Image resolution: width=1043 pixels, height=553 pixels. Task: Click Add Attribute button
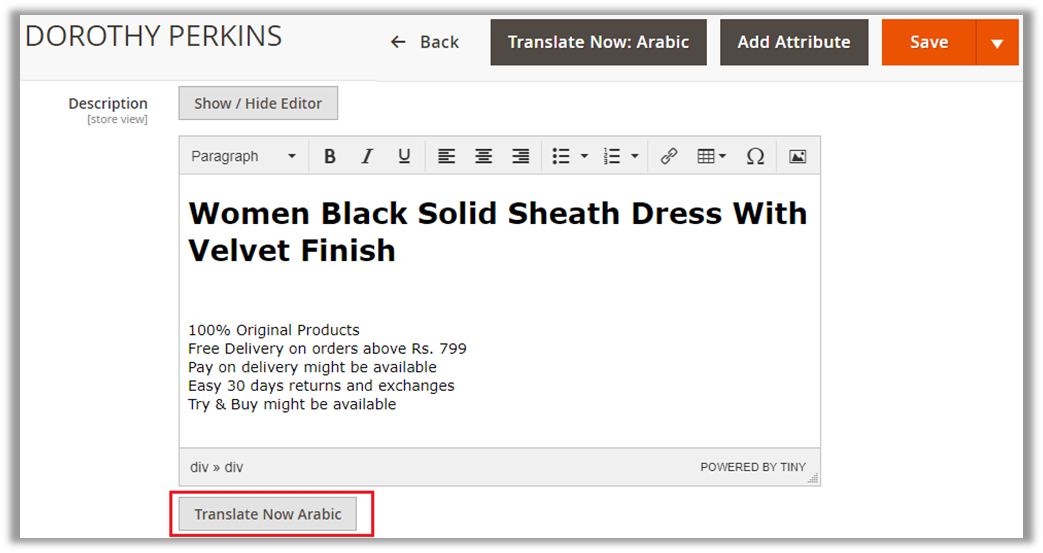click(794, 42)
